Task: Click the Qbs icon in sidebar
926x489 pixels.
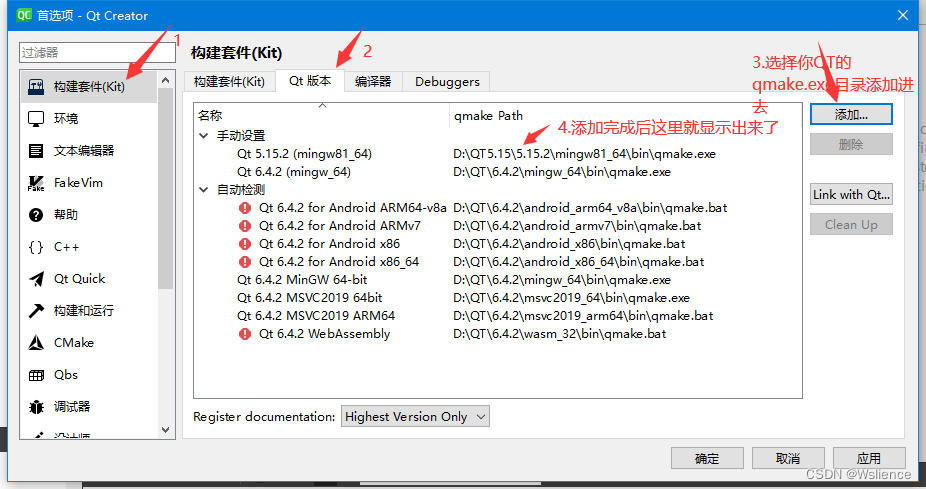Action: pyautogui.click(x=36, y=375)
